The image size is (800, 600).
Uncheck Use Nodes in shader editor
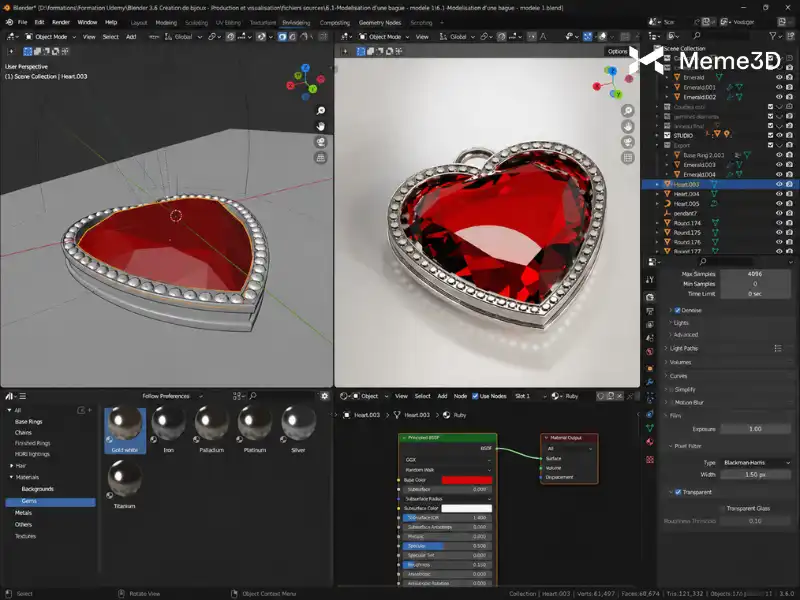[476, 396]
